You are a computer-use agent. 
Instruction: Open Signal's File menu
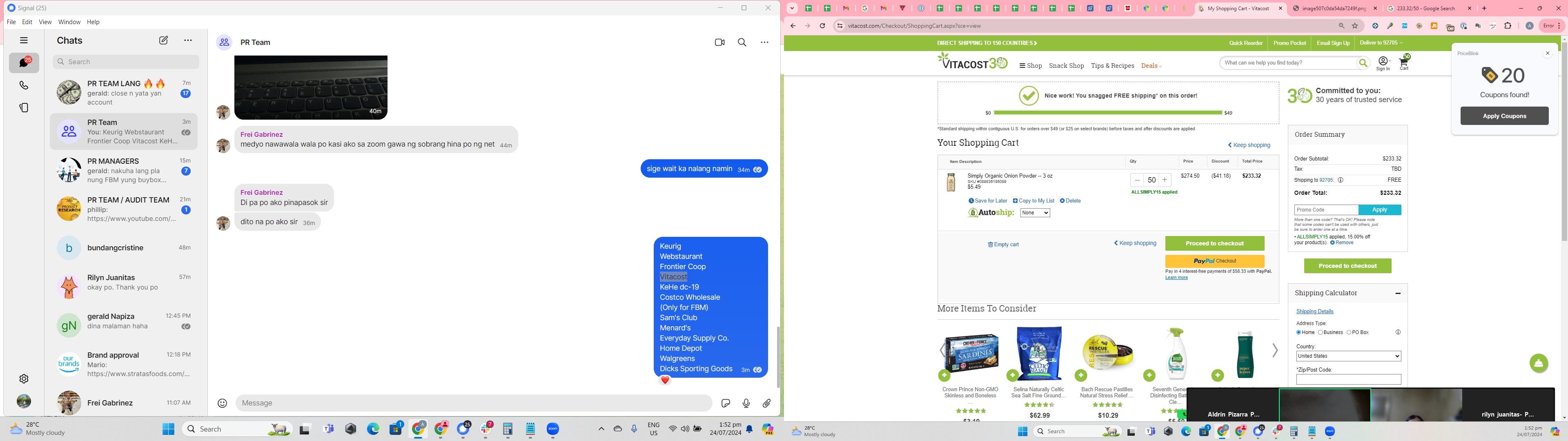point(11,22)
